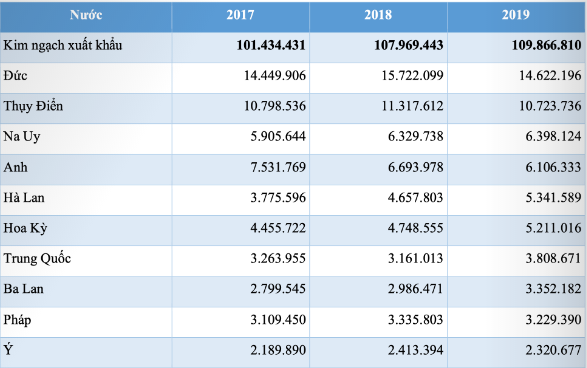Screen dimensions: 587x368
Task: Click the Hoa Kỳ row label
Action: click(x=25, y=228)
